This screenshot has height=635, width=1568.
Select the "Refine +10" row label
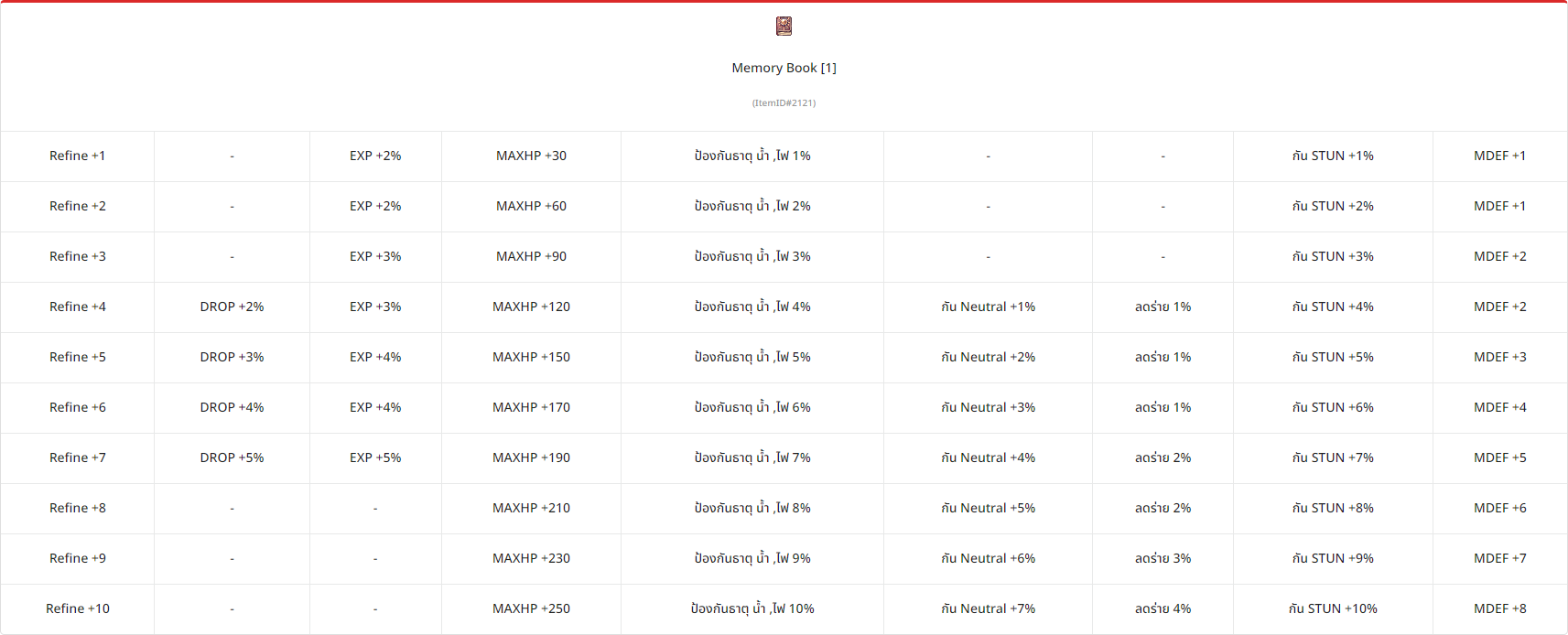pos(78,608)
